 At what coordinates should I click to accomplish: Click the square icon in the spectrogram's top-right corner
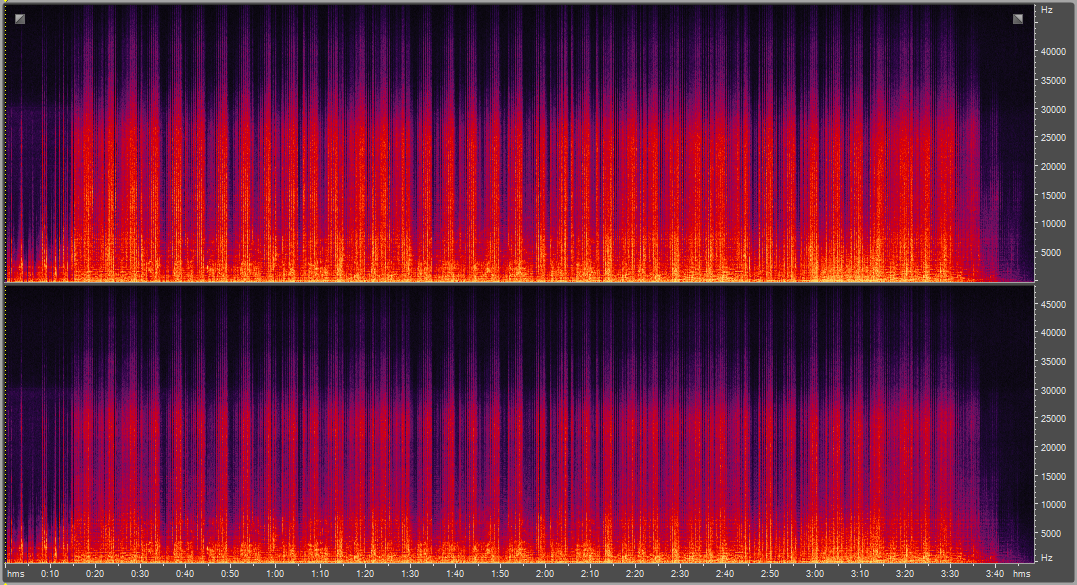tap(1018, 19)
